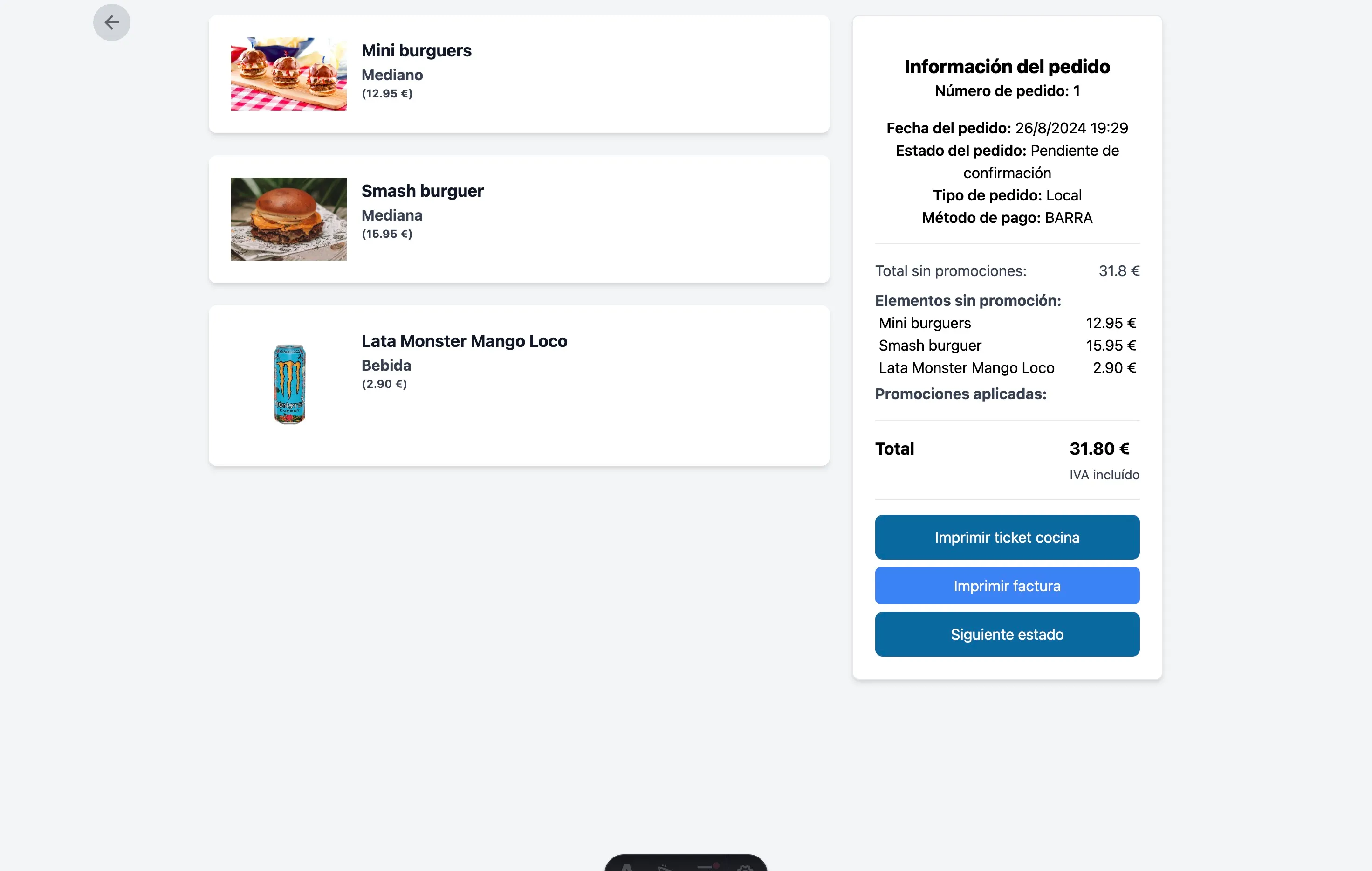Advance the order with Siguiente estado
The image size is (1372, 871).
(x=1007, y=634)
